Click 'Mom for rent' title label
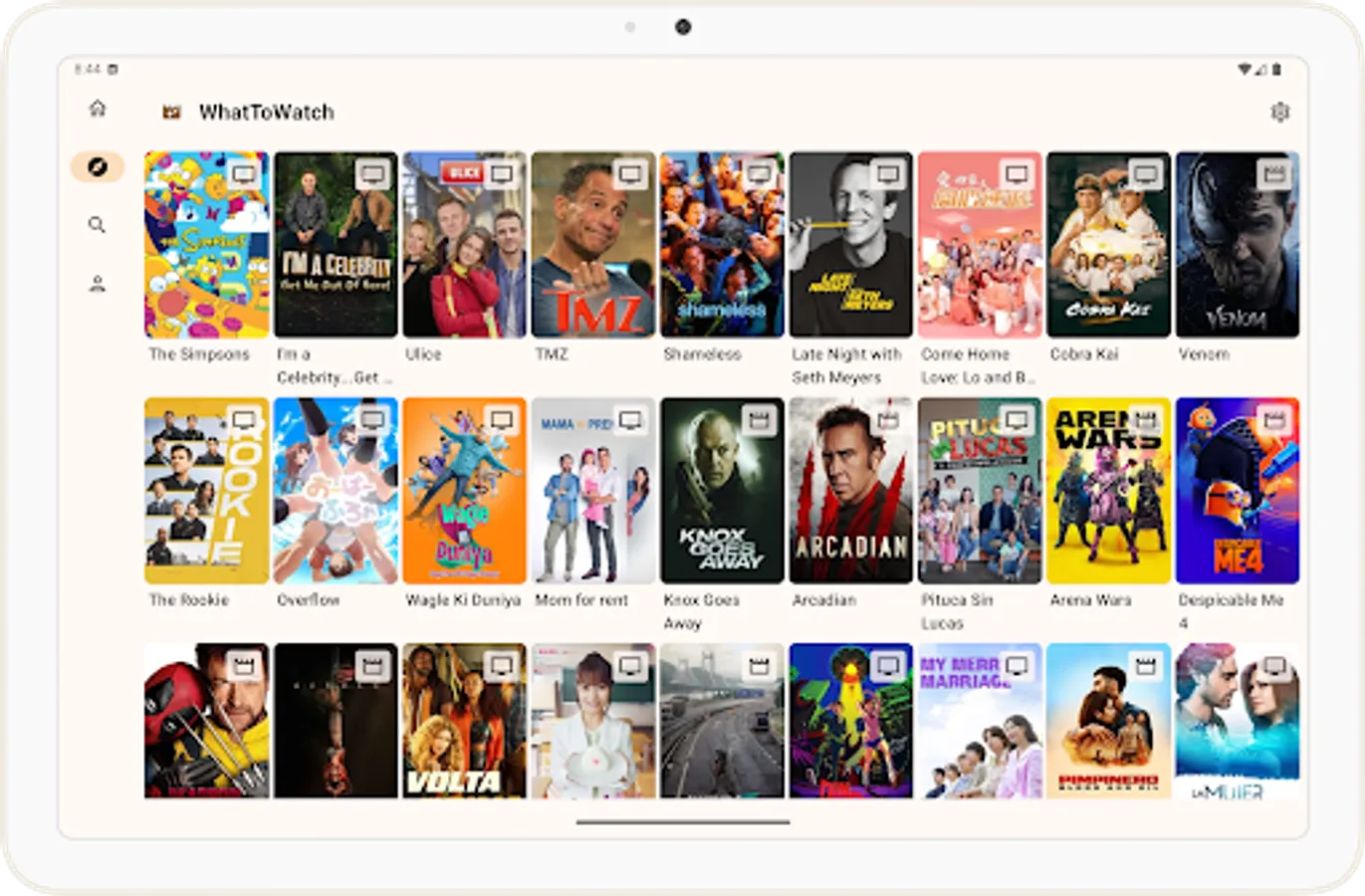This screenshot has width=1365, height=896. pos(581,600)
